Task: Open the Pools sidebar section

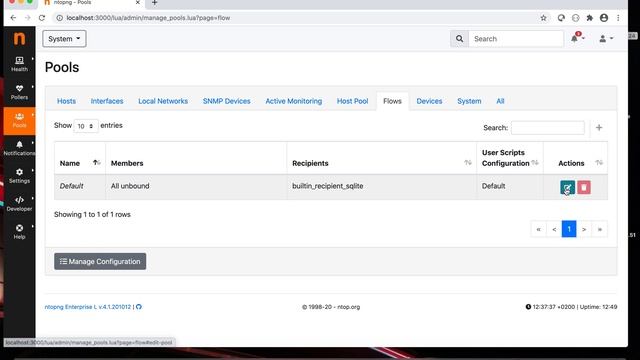Action: [19, 121]
